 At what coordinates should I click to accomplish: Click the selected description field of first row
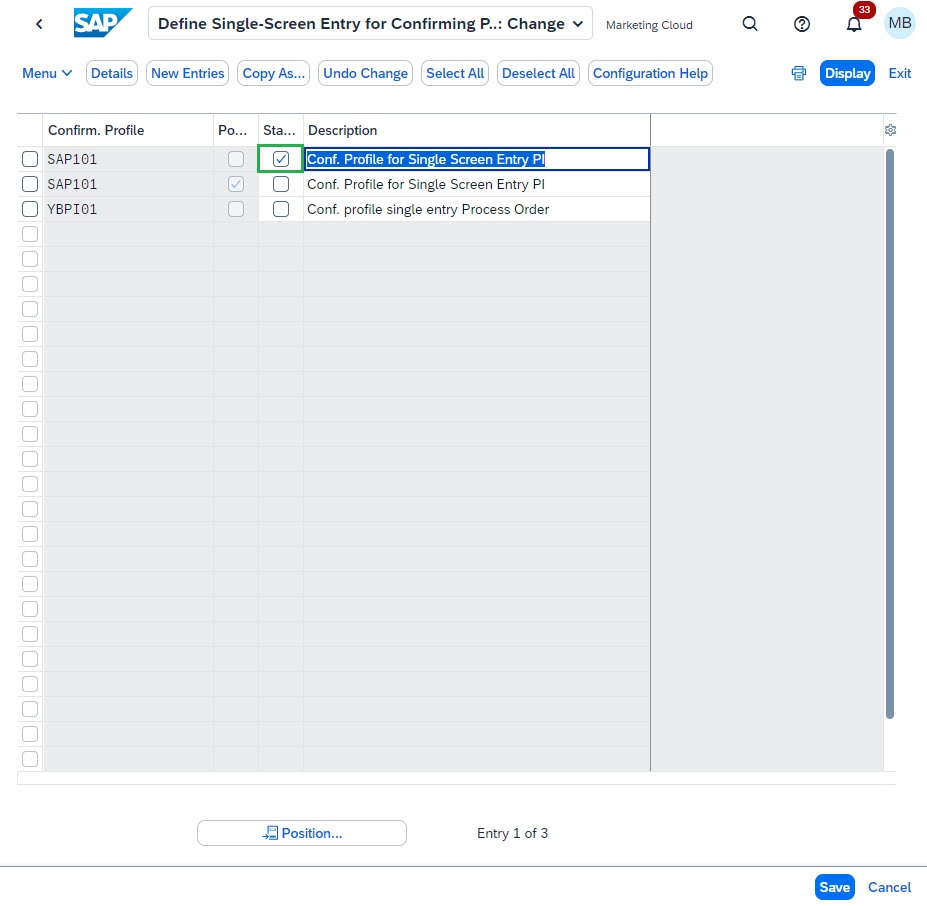(x=477, y=159)
